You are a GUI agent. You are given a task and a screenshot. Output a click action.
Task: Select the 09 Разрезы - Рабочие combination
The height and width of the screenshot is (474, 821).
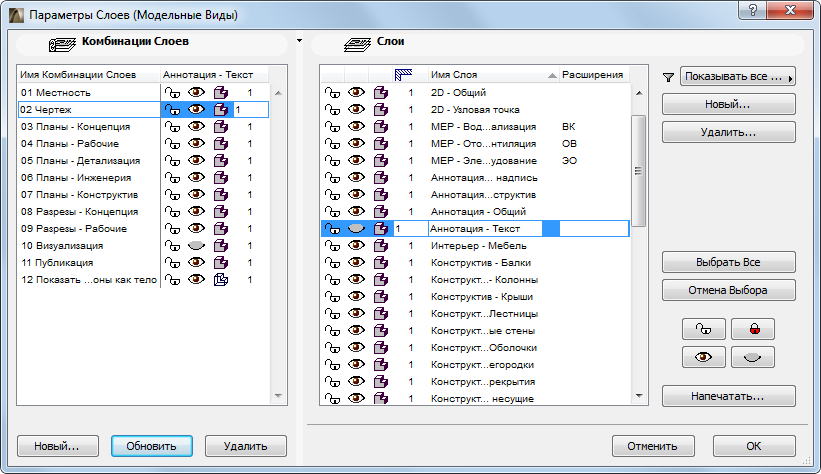point(74,229)
